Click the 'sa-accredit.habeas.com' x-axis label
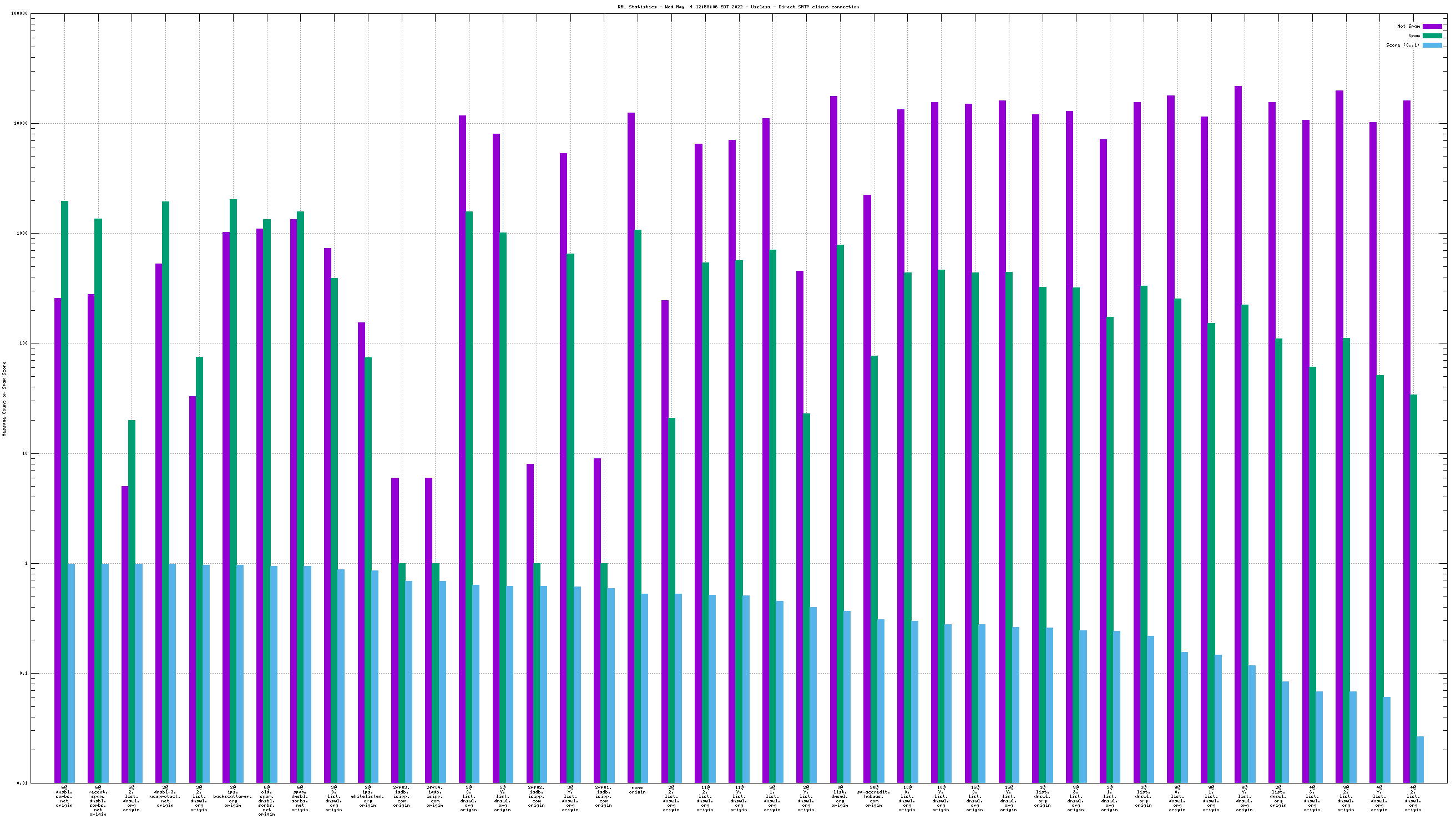Viewport: 1456px width, 819px height. [873, 796]
